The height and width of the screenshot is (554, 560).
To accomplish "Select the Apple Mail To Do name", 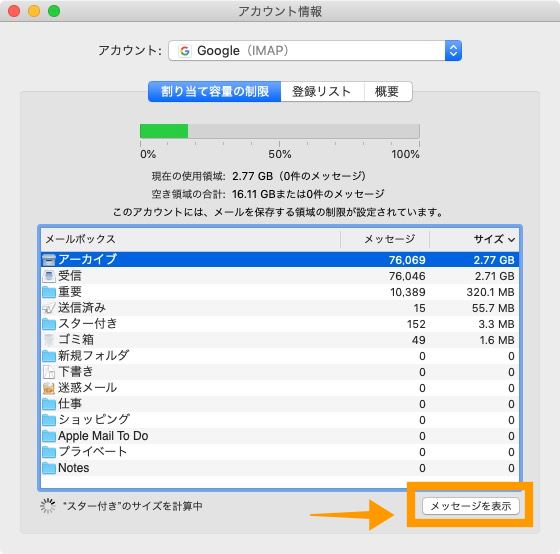I will pos(103,436).
